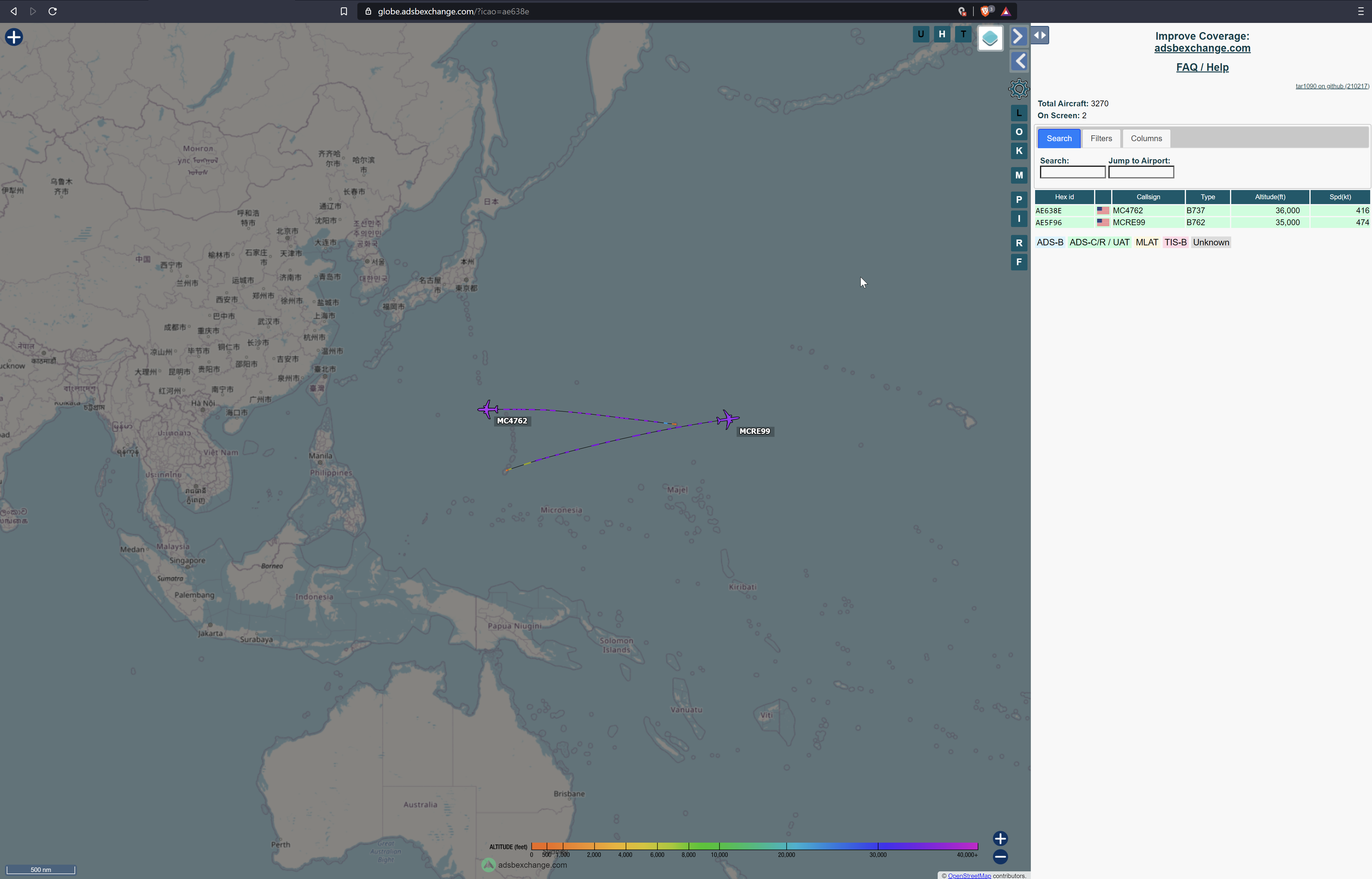Reload the page
Image resolution: width=1372 pixels, height=879 pixels.
point(53,11)
